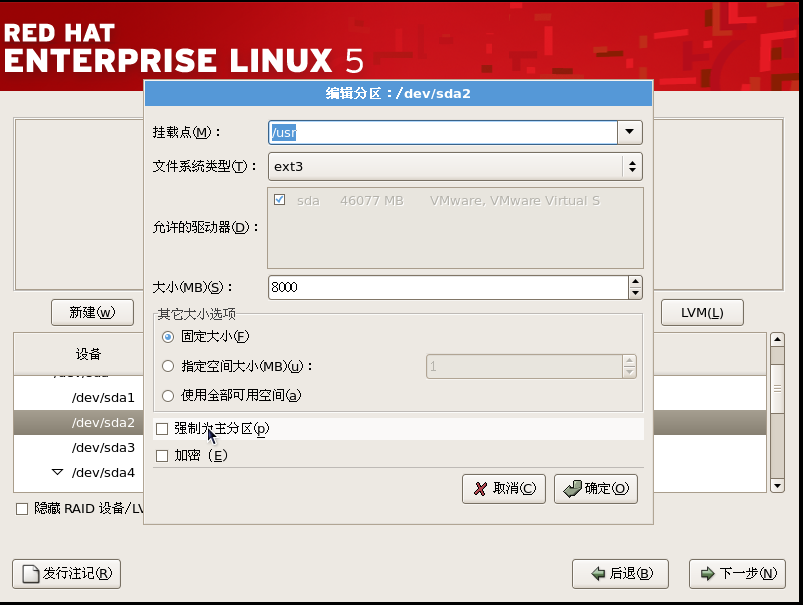Increase partition size with up stepper arrow
This screenshot has height=605, width=803.
(x=635, y=282)
